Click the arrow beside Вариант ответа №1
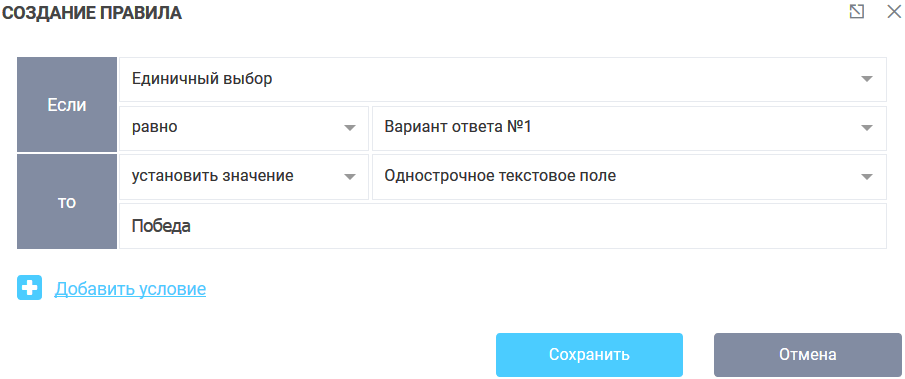This screenshot has height=379, width=905. pyautogui.click(x=867, y=128)
